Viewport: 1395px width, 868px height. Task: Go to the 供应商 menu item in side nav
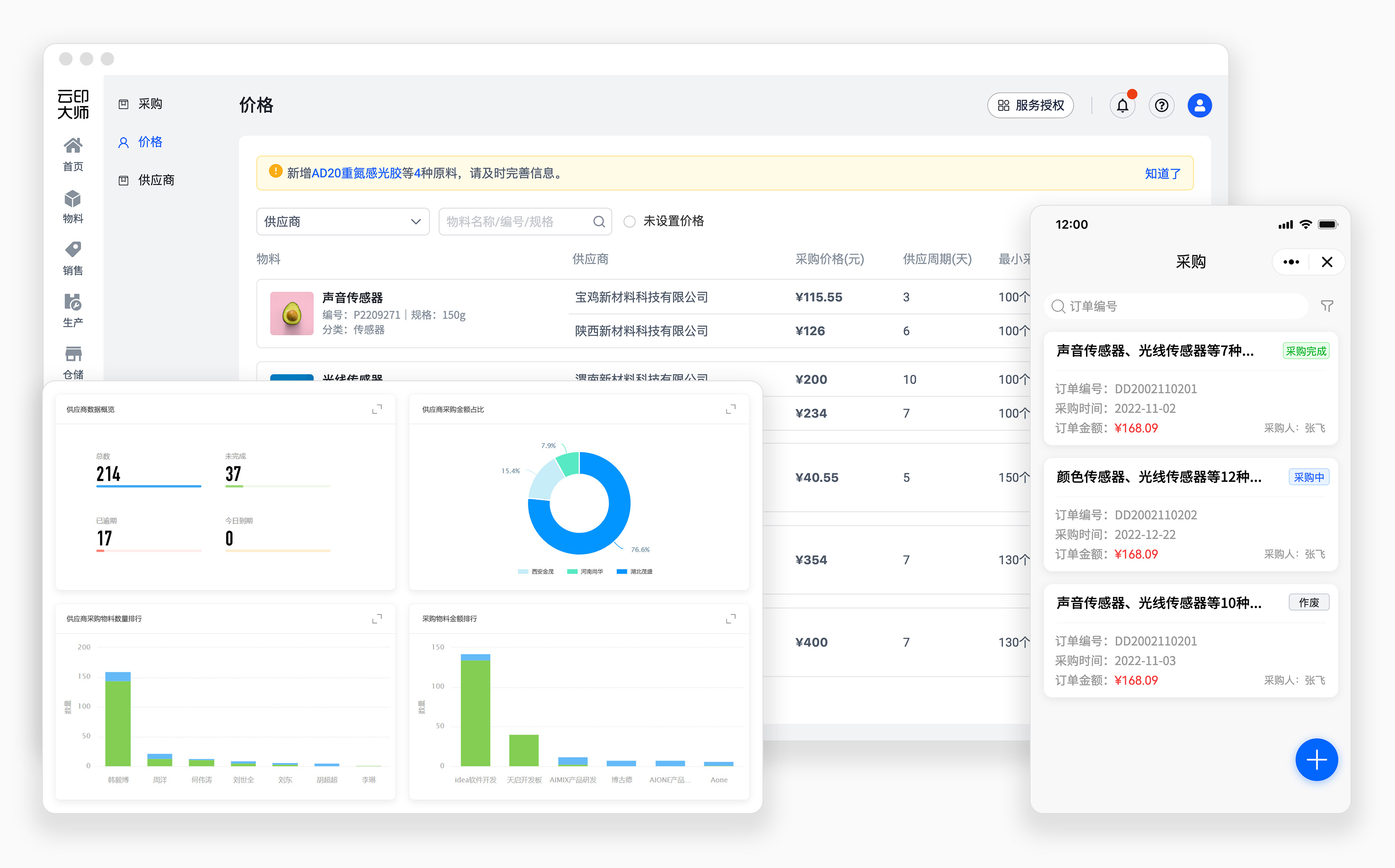156,180
